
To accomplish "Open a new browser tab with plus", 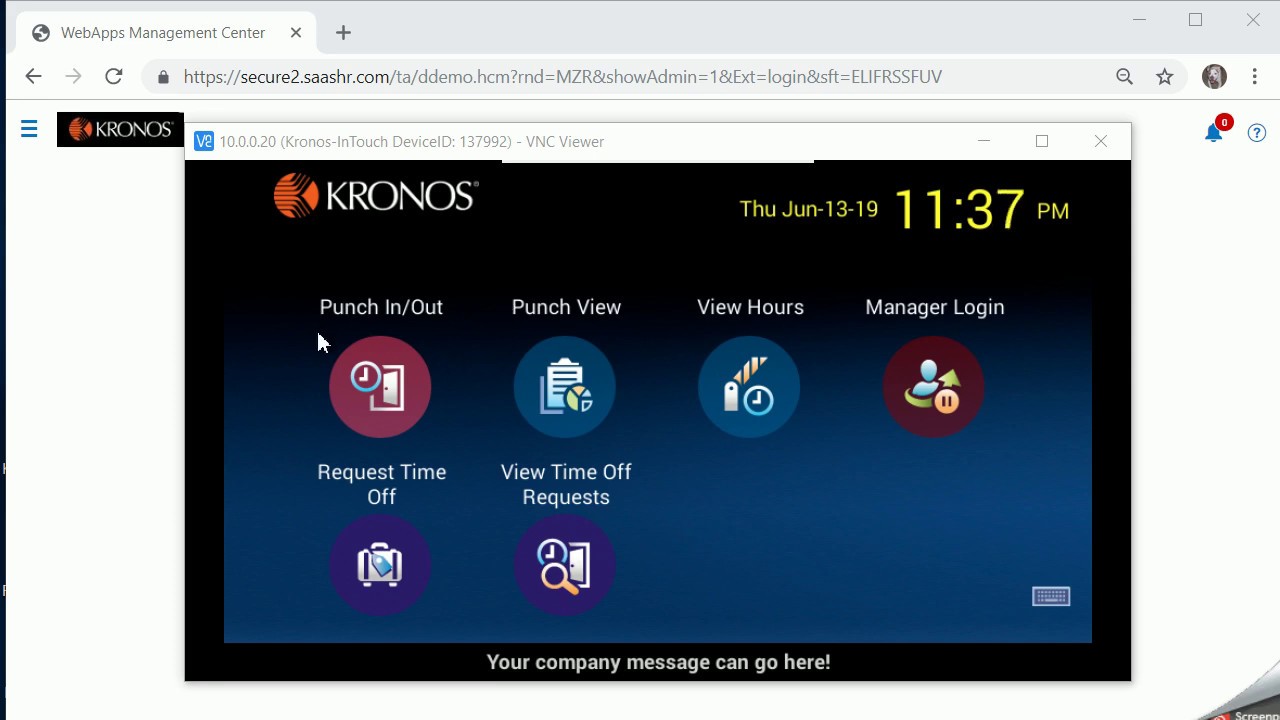I will [x=343, y=33].
